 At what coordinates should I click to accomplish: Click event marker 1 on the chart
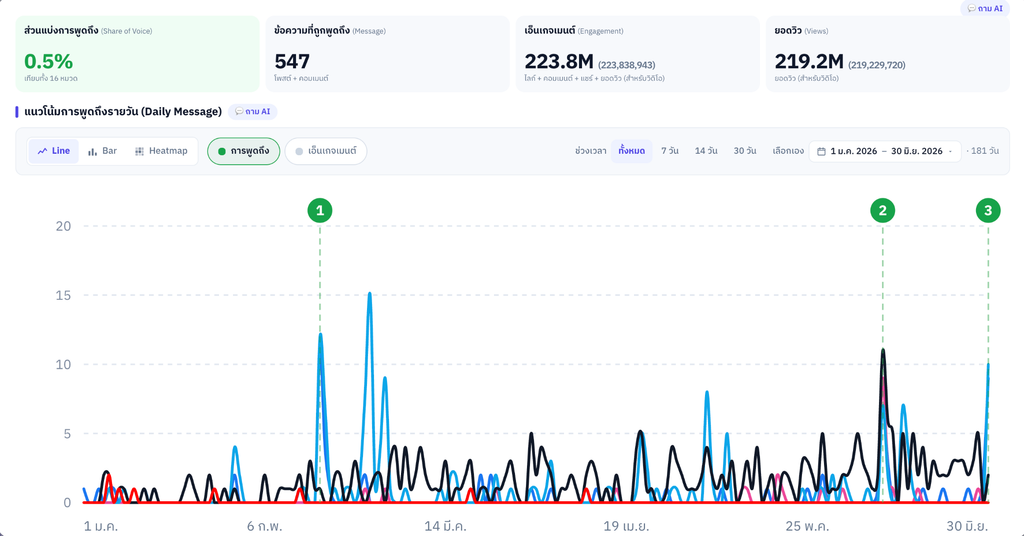[320, 210]
